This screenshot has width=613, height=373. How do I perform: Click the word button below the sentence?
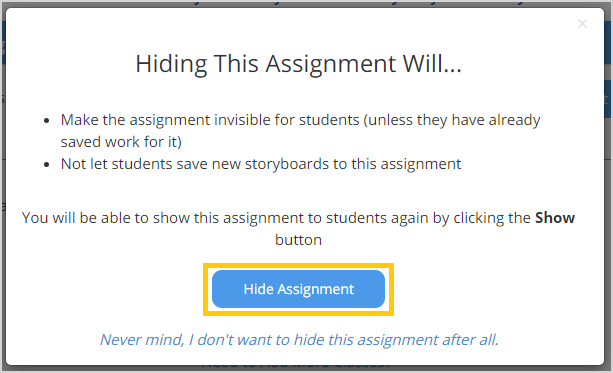tap(298, 240)
